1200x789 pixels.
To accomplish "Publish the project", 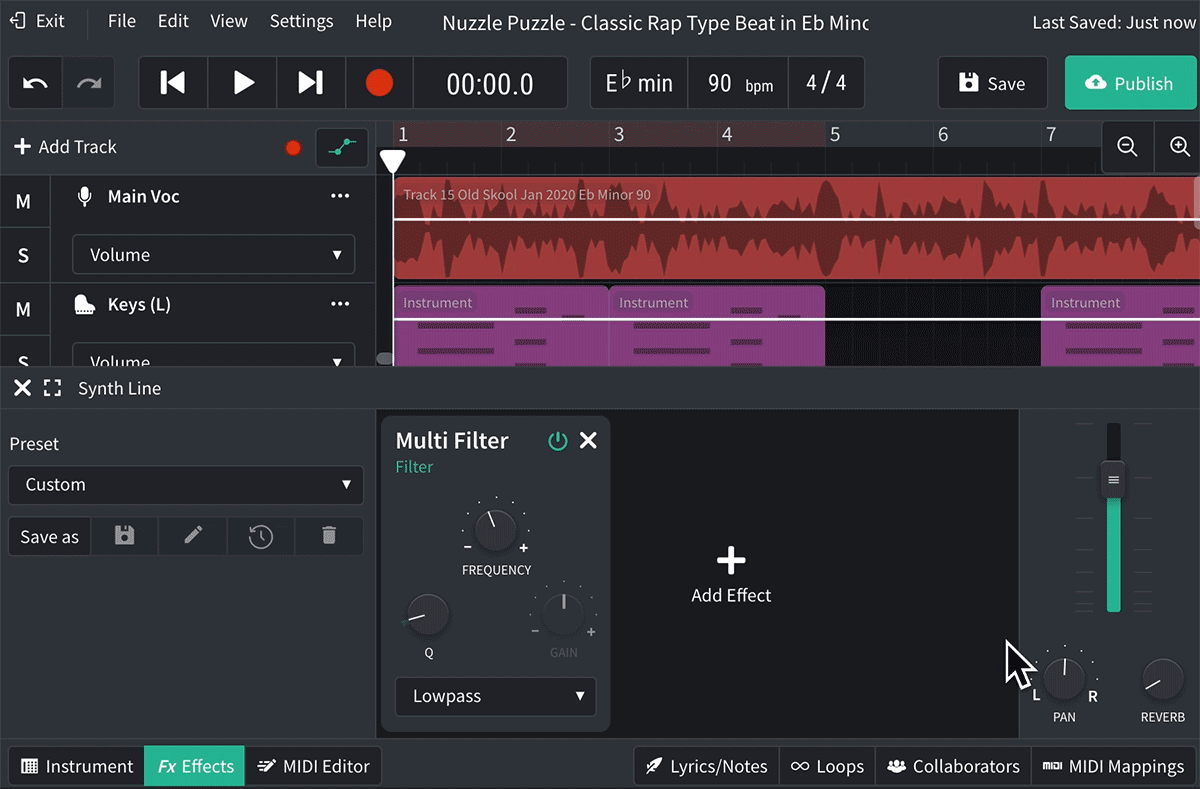I will click(x=1131, y=83).
